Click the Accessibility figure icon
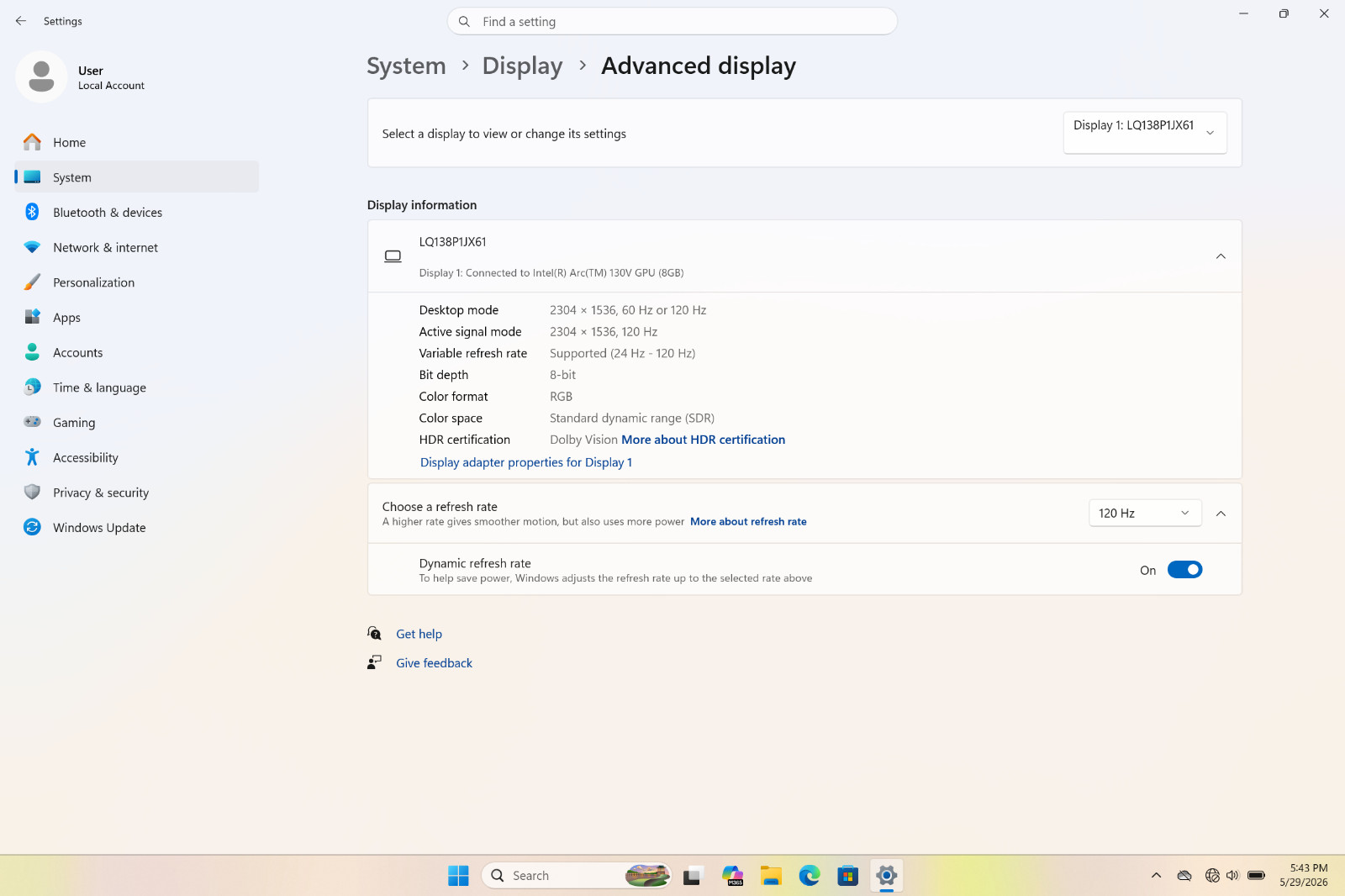The width and height of the screenshot is (1345, 896). coord(32,457)
